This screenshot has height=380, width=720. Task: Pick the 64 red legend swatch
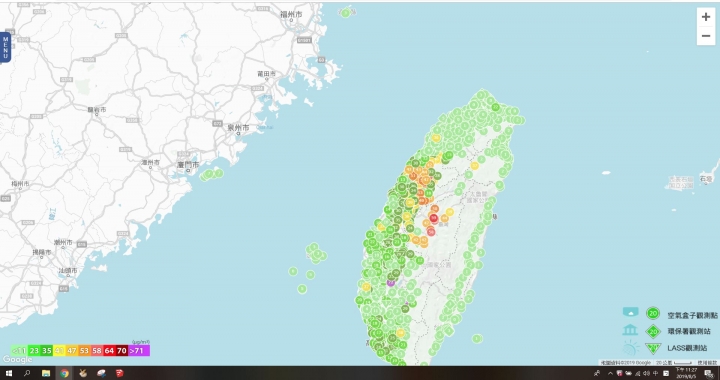pos(109,351)
